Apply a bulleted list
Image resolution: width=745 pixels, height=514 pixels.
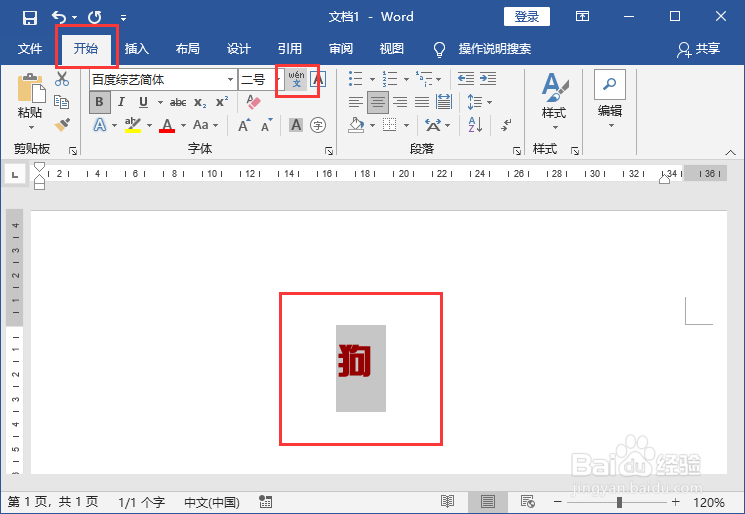tap(355, 78)
